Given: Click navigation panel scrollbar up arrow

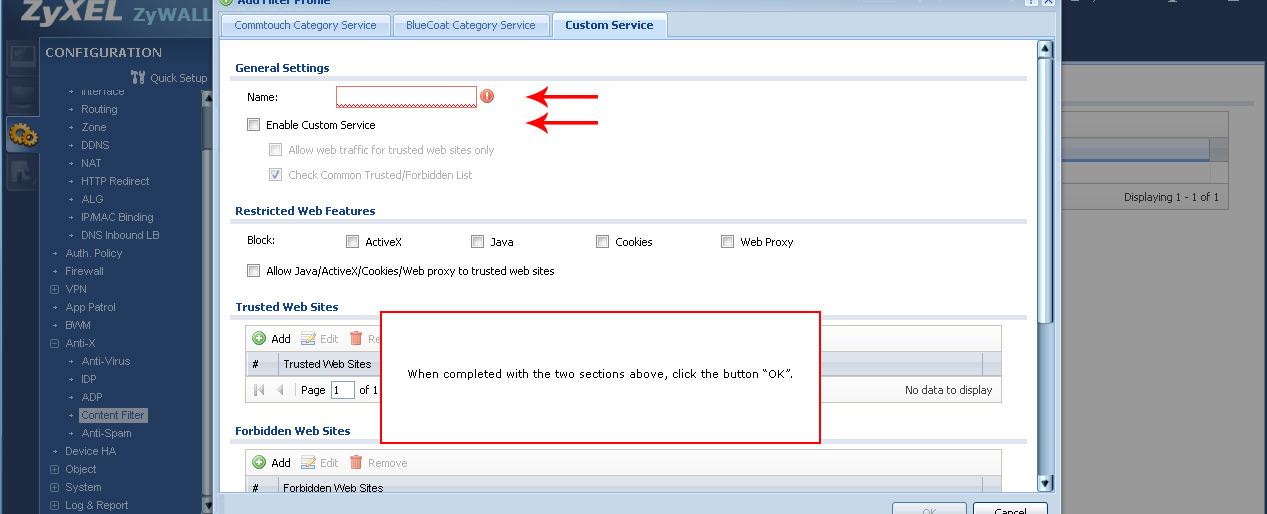Looking at the screenshot, I should 207,97.
